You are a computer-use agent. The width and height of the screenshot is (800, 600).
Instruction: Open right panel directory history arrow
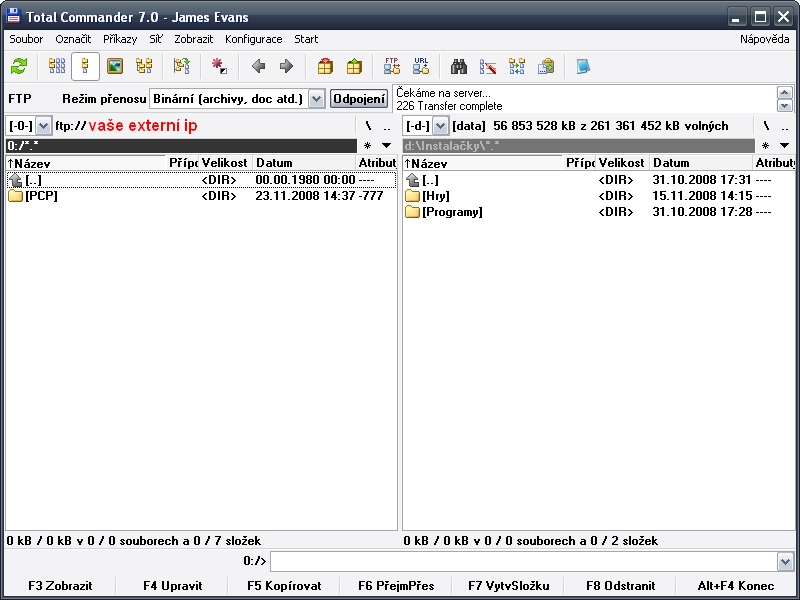(x=784, y=146)
